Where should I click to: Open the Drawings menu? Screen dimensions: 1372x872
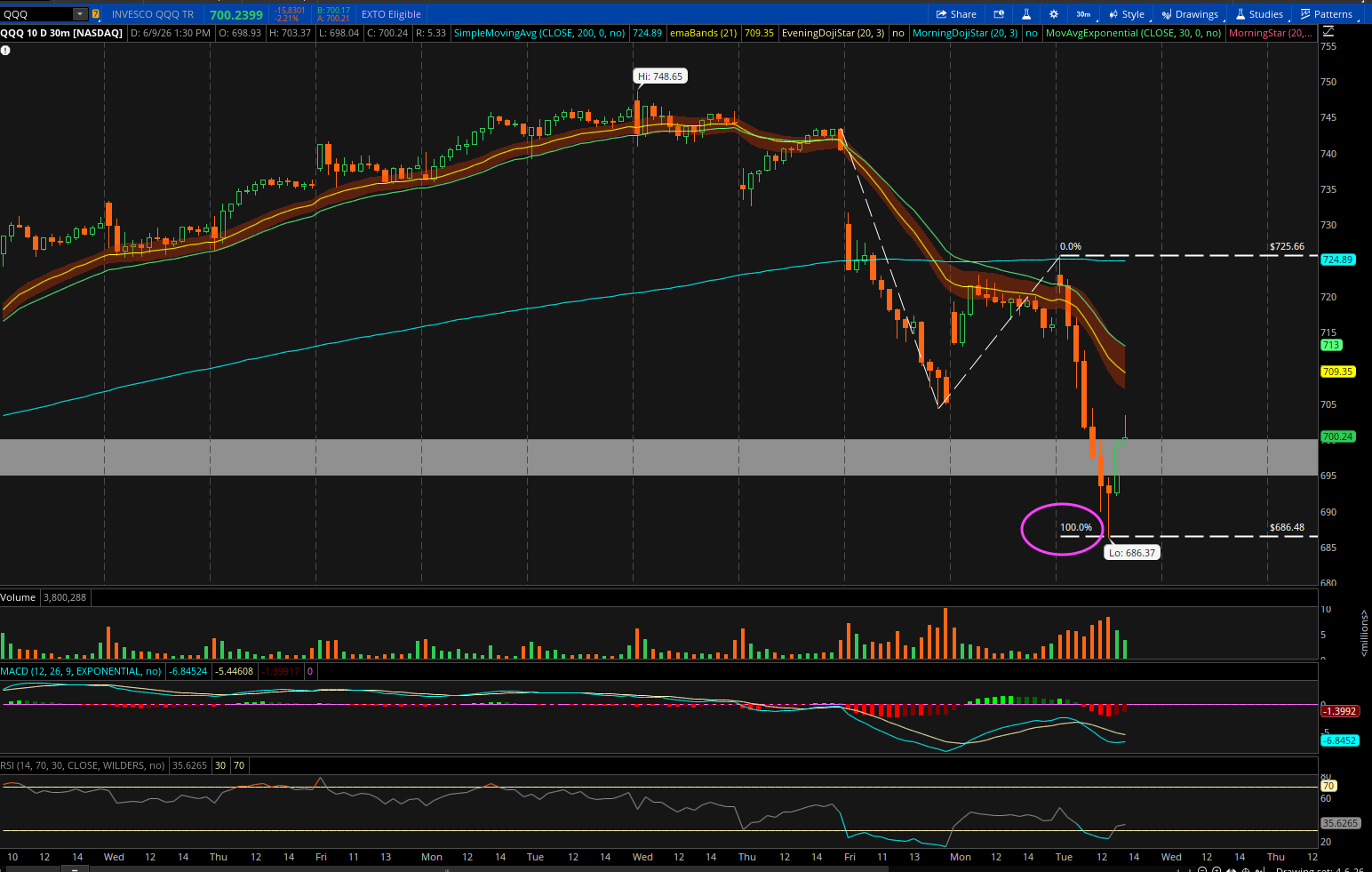point(1191,14)
